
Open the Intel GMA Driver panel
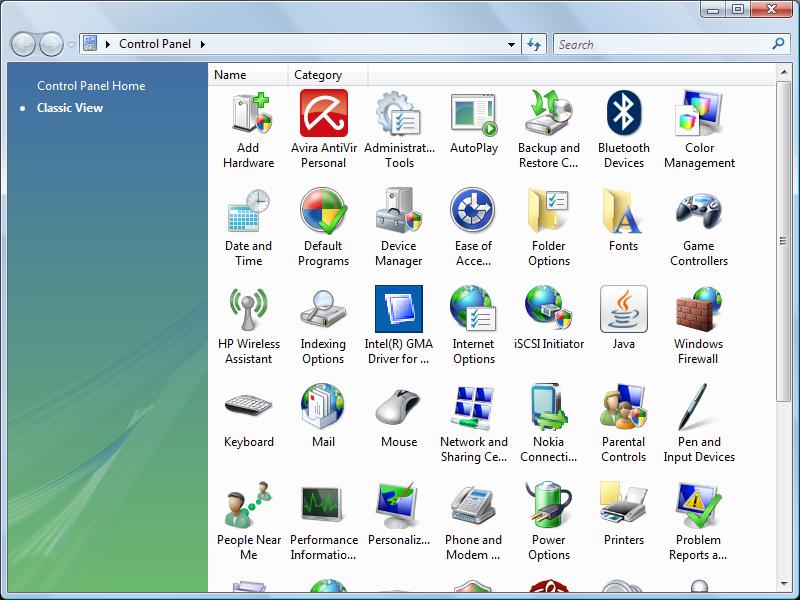[x=398, y=320]
